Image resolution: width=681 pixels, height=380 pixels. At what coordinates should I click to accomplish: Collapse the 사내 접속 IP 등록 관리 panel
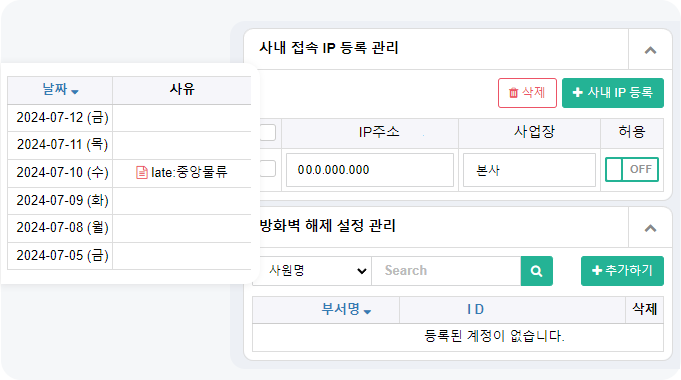coord(650,50)
